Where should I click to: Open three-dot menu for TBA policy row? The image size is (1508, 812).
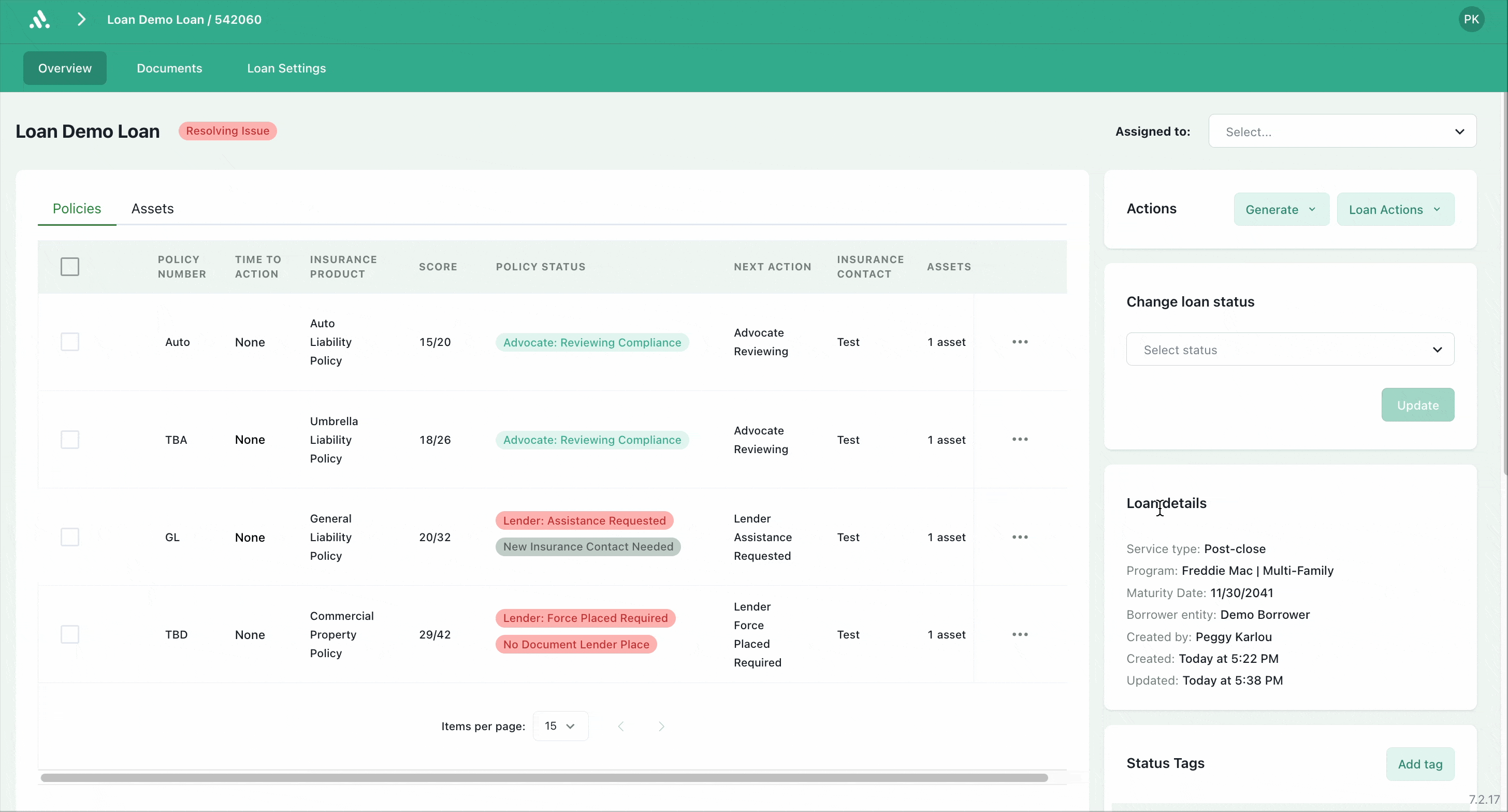coord(1020,439)
